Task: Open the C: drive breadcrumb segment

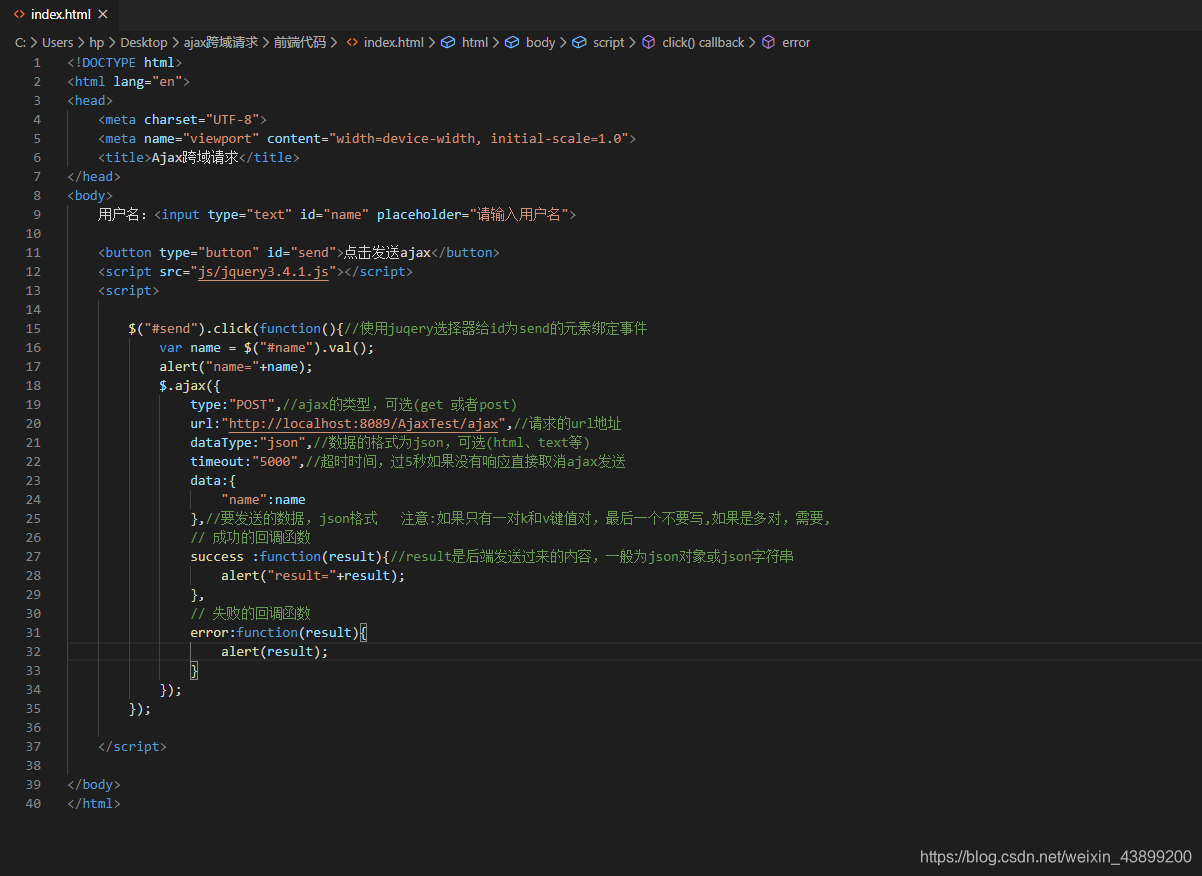Action: [20, 42]
